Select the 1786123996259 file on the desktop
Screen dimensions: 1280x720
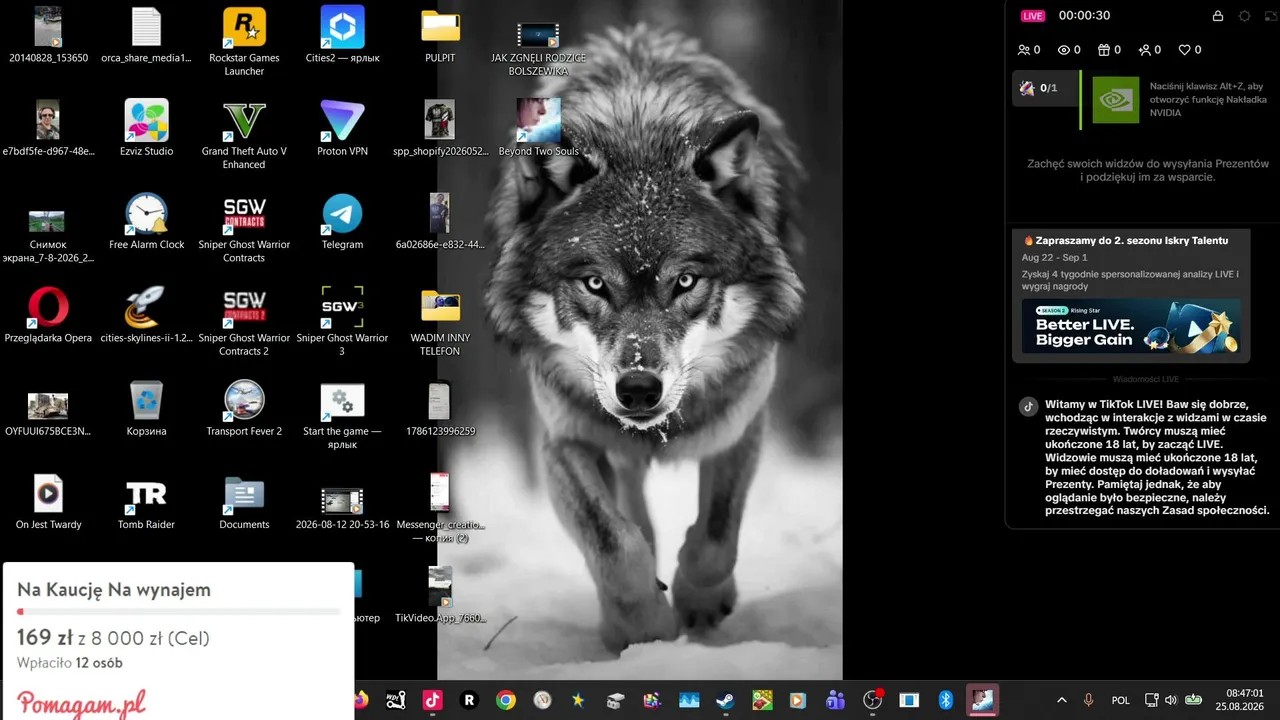point(440,407)
